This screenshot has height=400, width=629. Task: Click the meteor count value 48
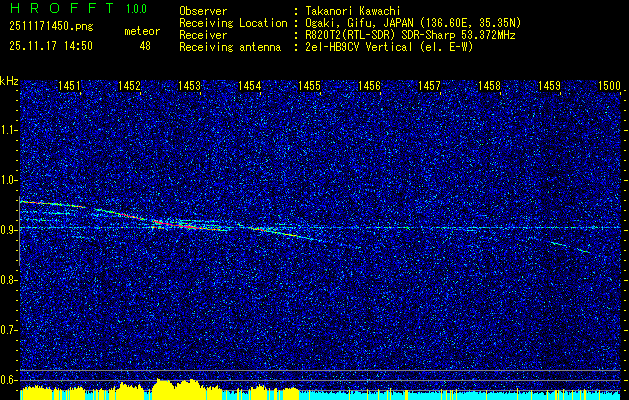(145, 46)
